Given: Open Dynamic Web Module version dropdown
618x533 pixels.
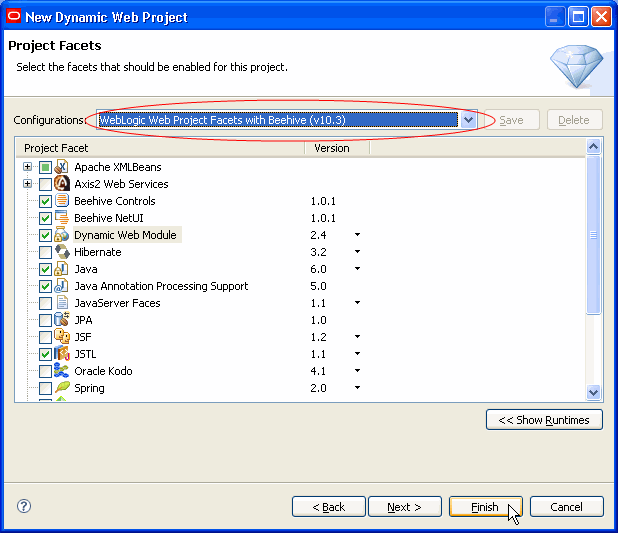Looking at the screenshot, I should point(357,235).
